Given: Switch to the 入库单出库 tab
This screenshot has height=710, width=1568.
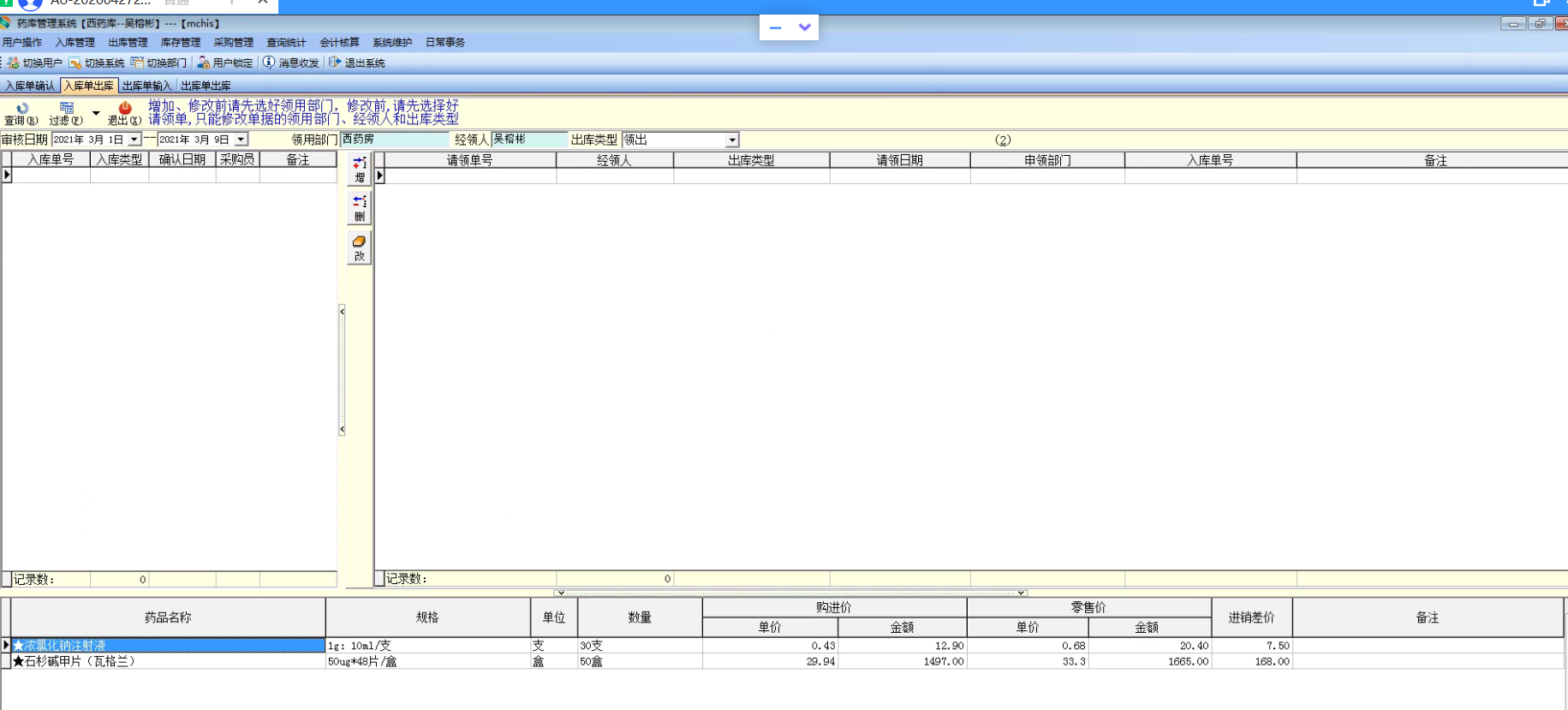Looking at the screenshot, I should [89, 86].
